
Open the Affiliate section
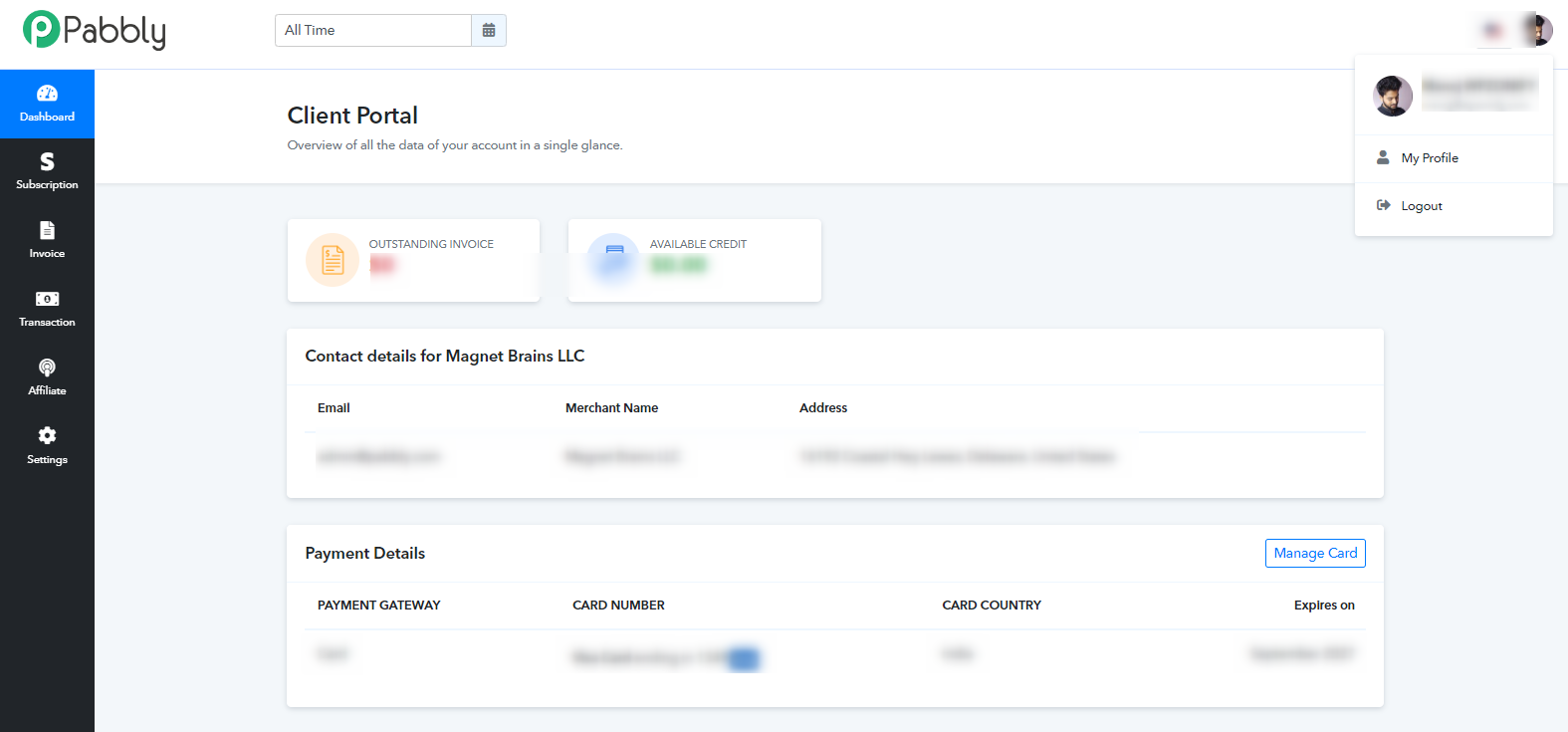[x=47, y=378]
